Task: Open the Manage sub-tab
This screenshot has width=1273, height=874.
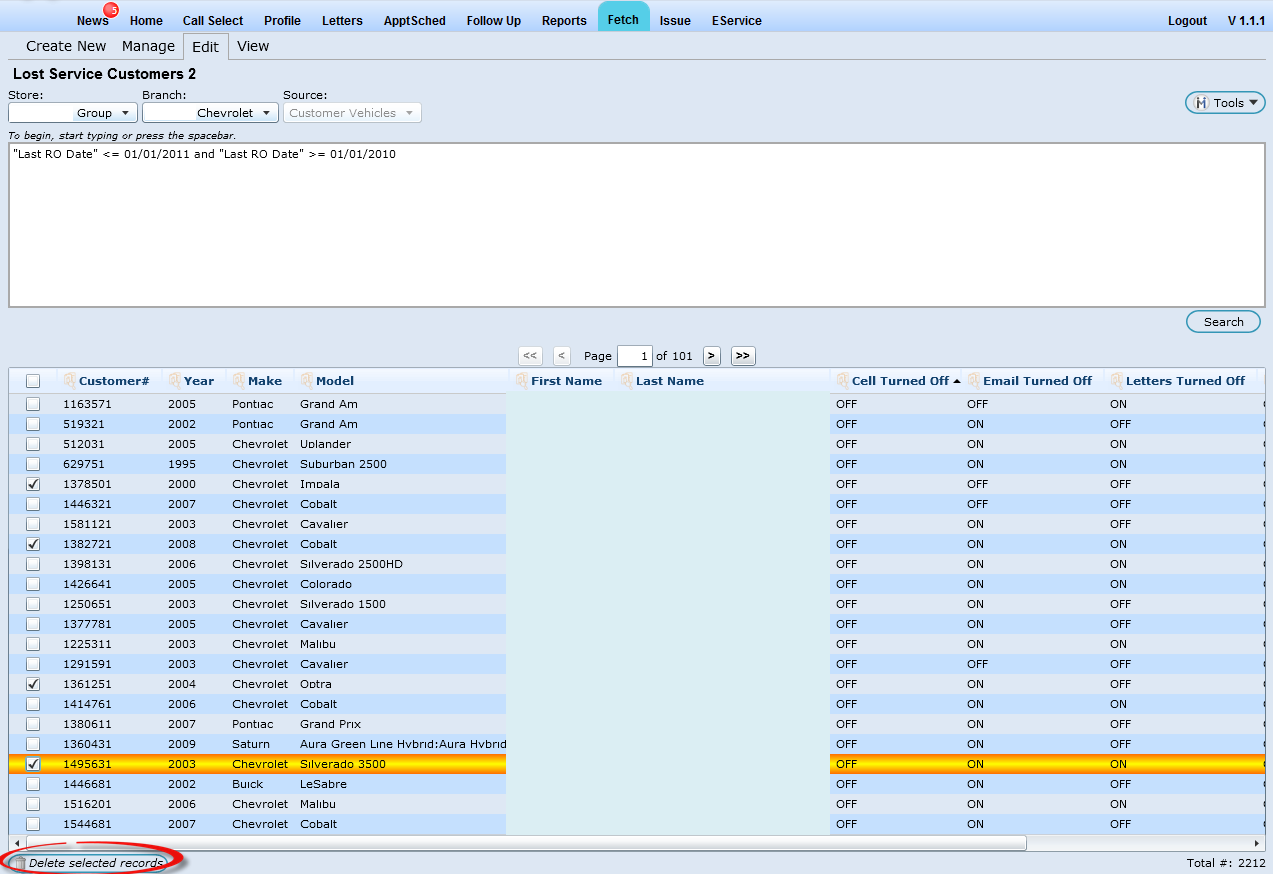Action: (148, 46)
